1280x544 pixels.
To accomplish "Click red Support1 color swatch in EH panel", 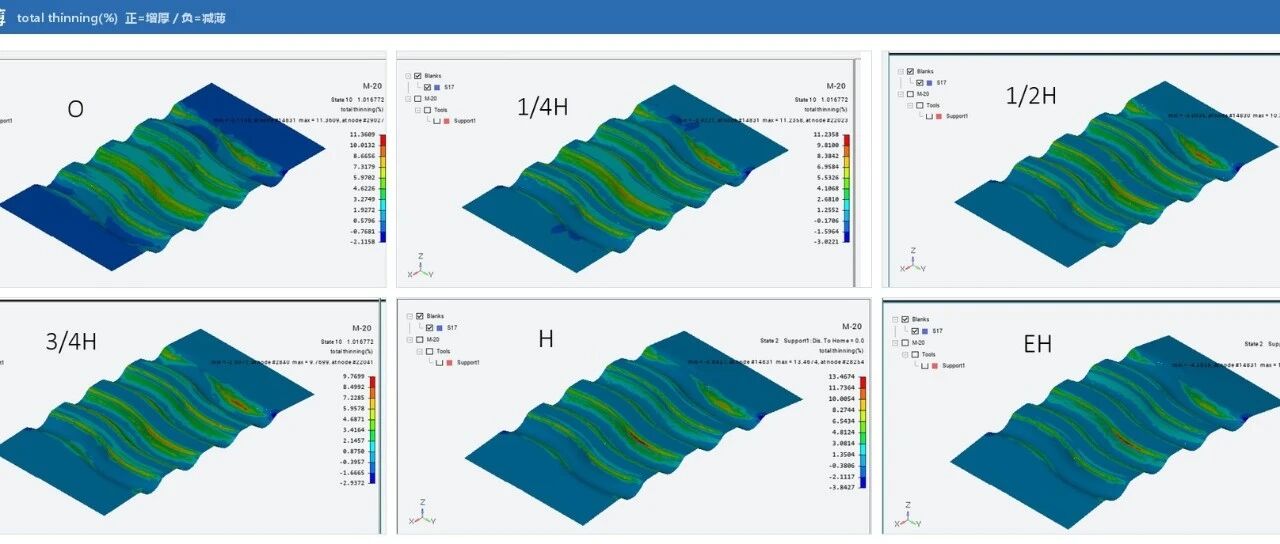I will click(x=935, y=366).
